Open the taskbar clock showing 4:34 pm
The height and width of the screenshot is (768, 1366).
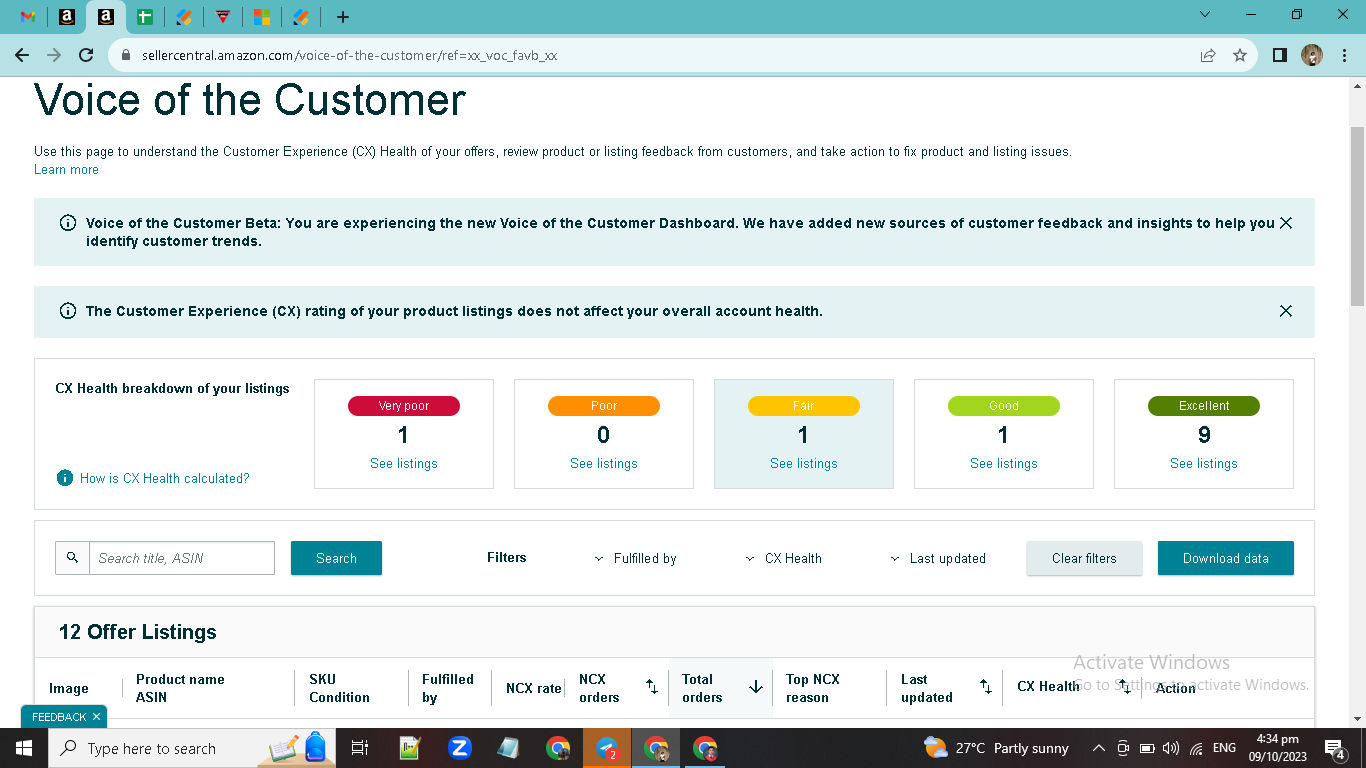(1277, 748)
